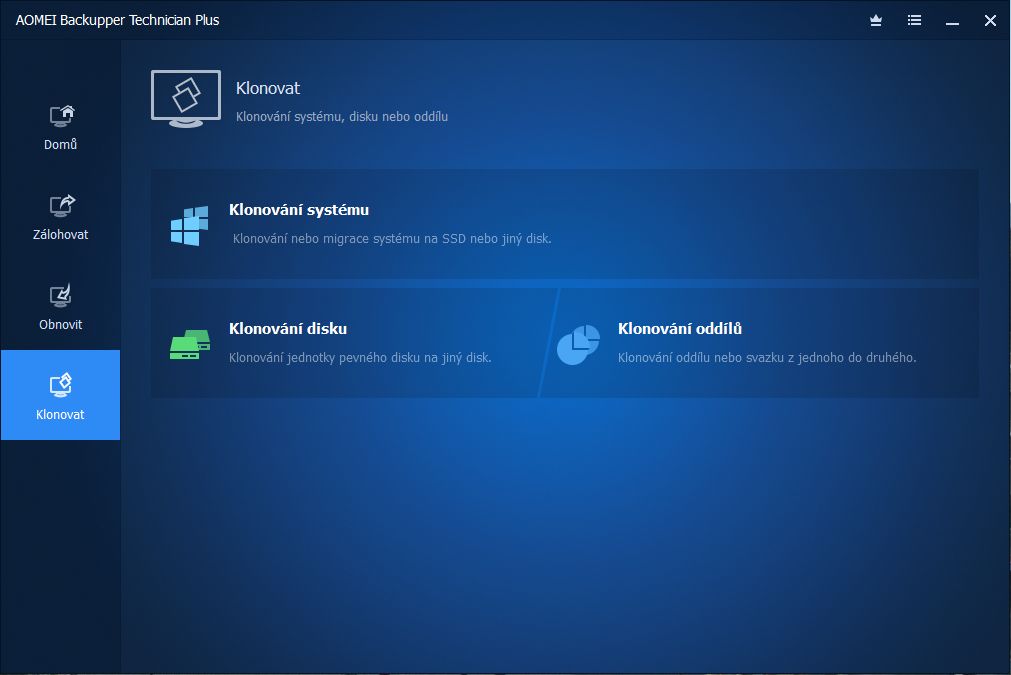Minimize the AOMEI Backupper window
Image resolution: width=1011 pixels, height=675 pixels.
[x=952, y=20]
